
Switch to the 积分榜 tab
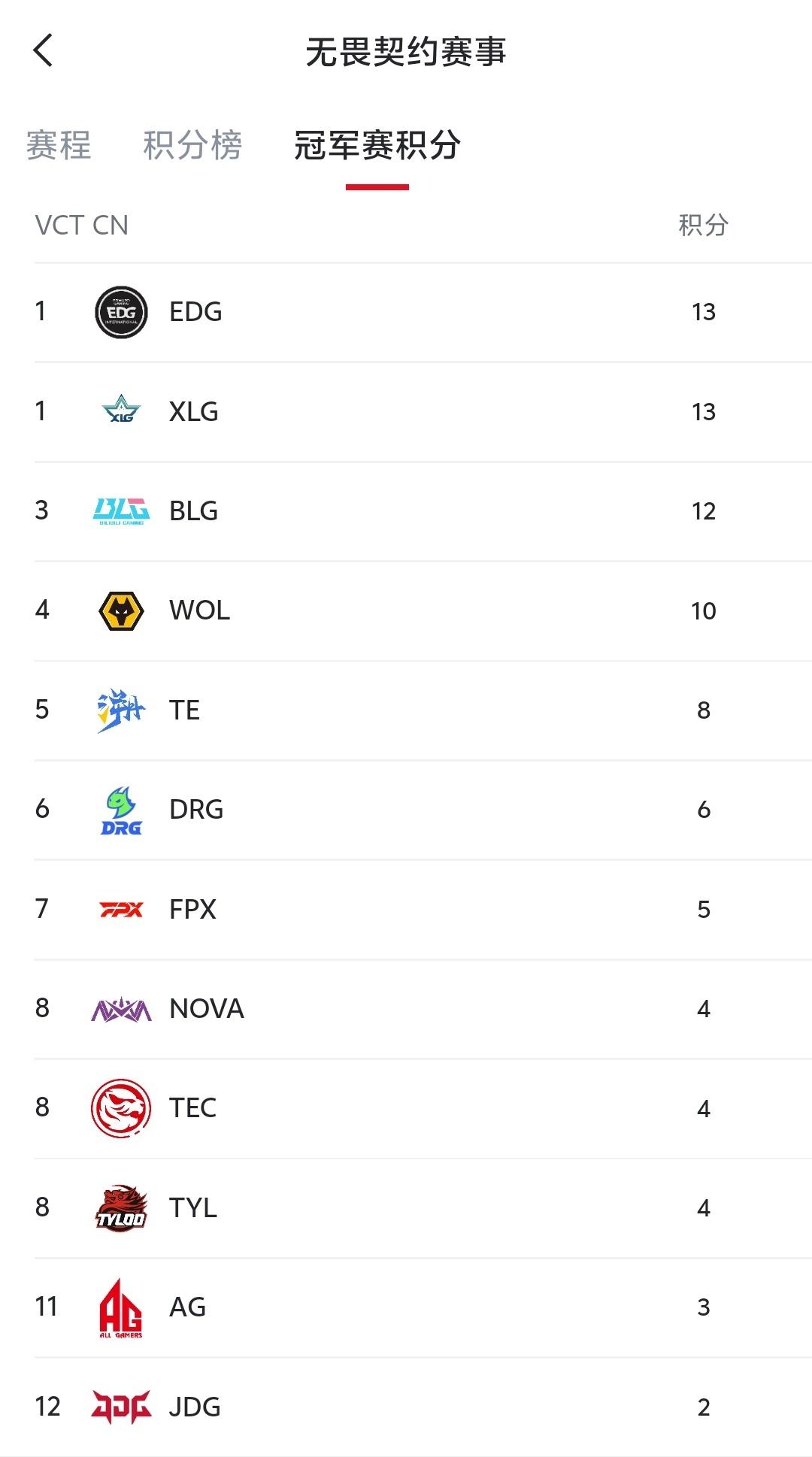coord(192,145)
